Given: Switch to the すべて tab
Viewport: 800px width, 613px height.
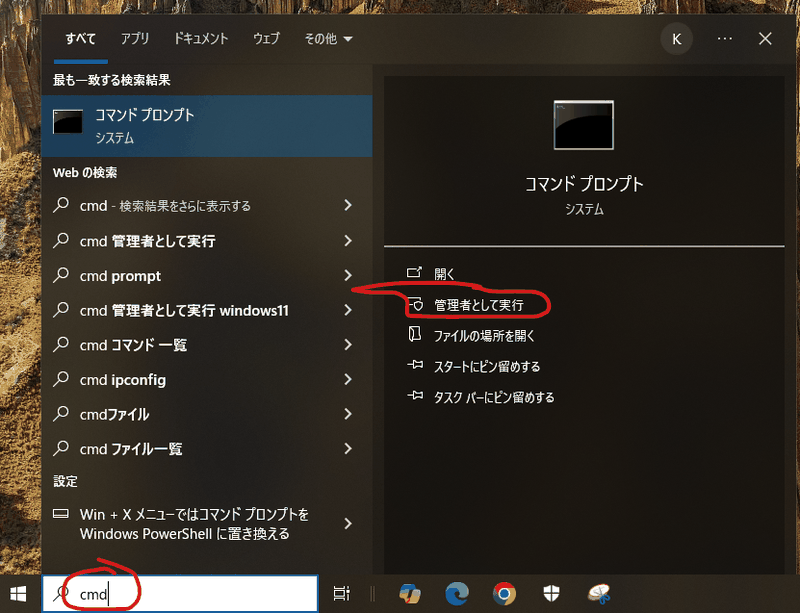Looking at the screenshot, I should 80,39.
